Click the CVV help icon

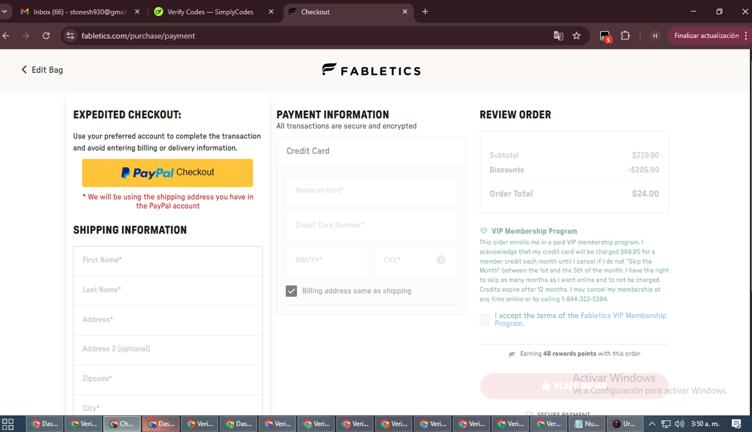point(441,259)
